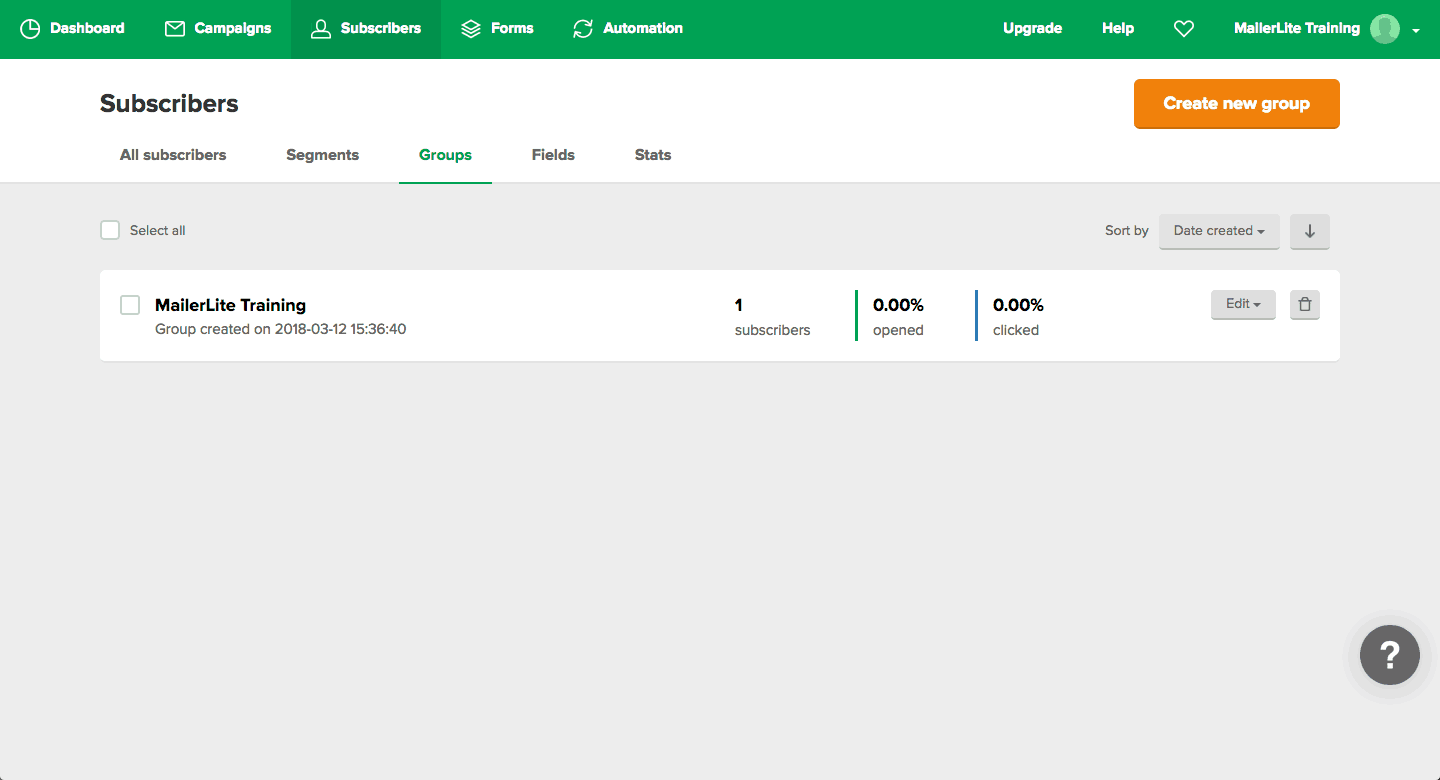This screenshot has width=1440, height=780.
Task: Toggle sort direction arrow button
Action: [x=1309, y=231]
